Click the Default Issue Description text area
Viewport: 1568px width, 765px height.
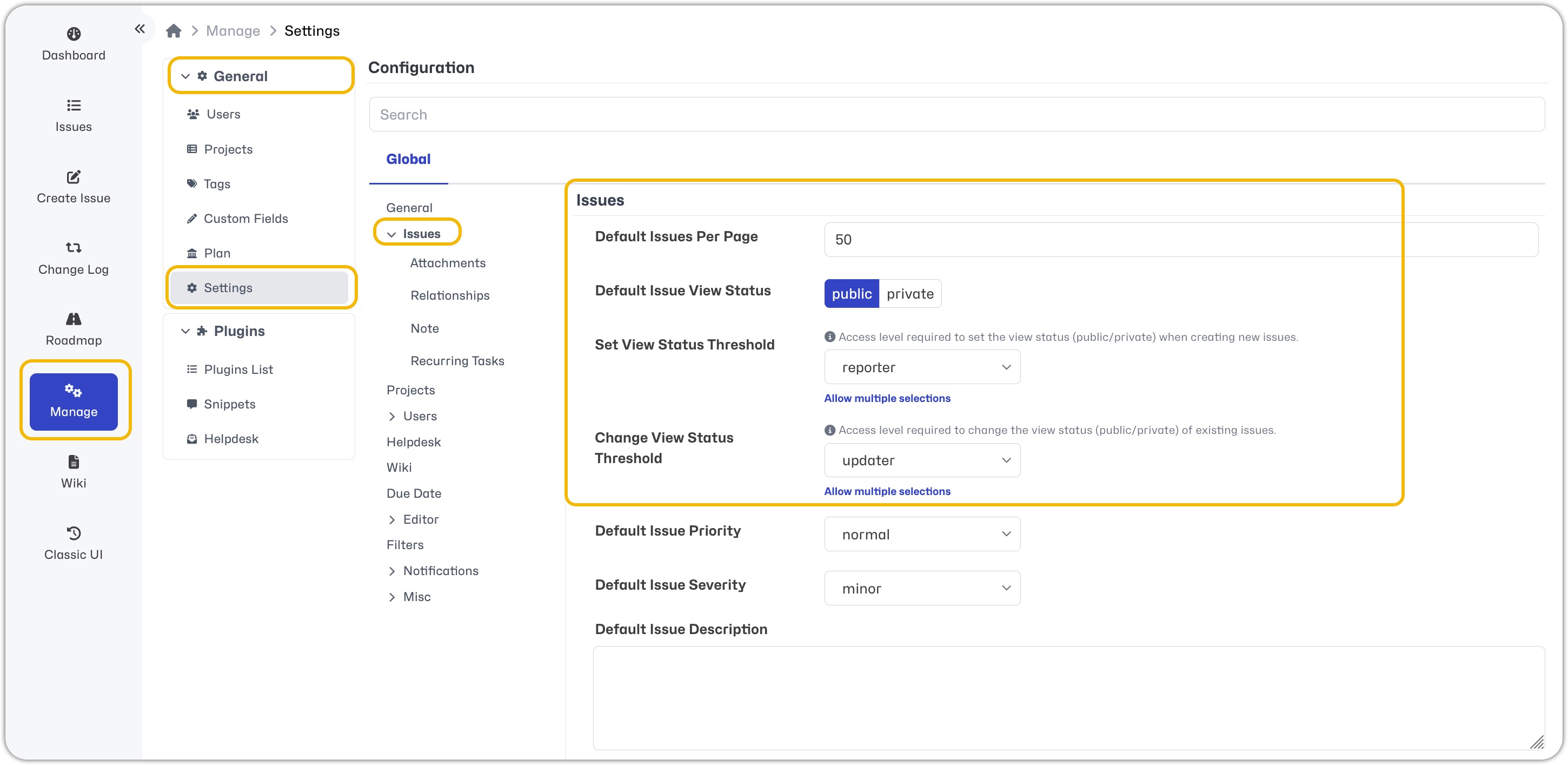click(1068, 698)
